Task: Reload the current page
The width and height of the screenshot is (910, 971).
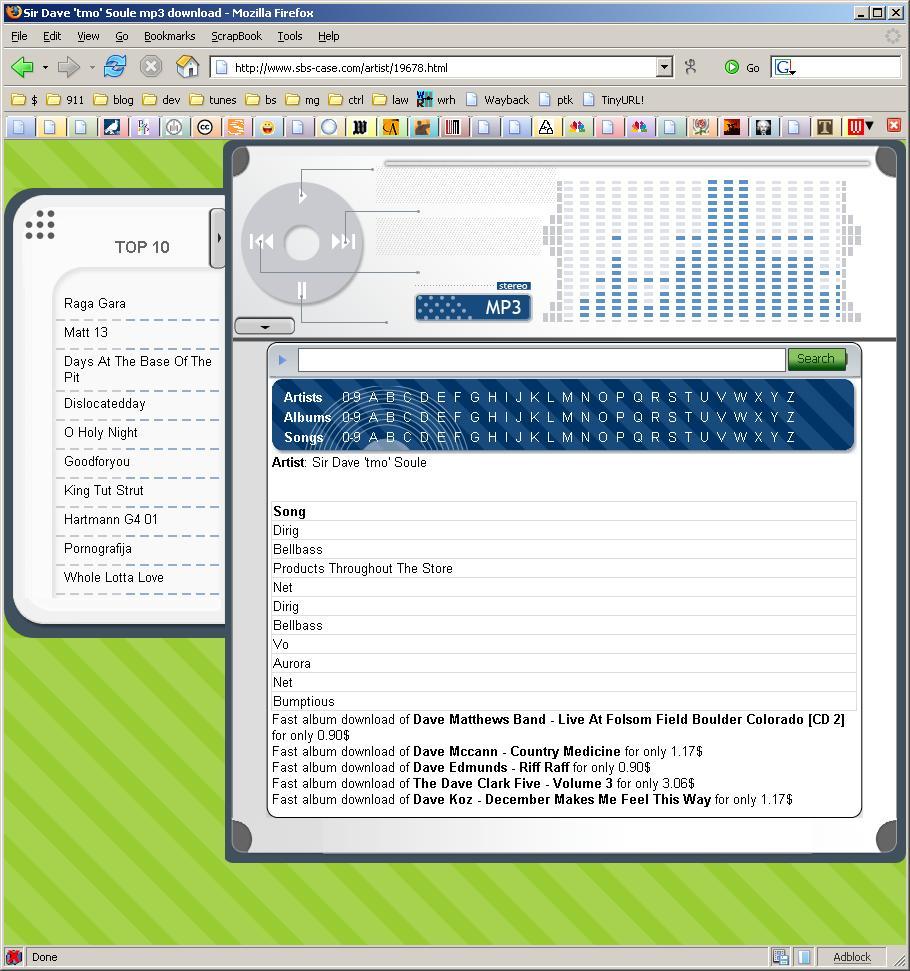Action: pos(115,67)
